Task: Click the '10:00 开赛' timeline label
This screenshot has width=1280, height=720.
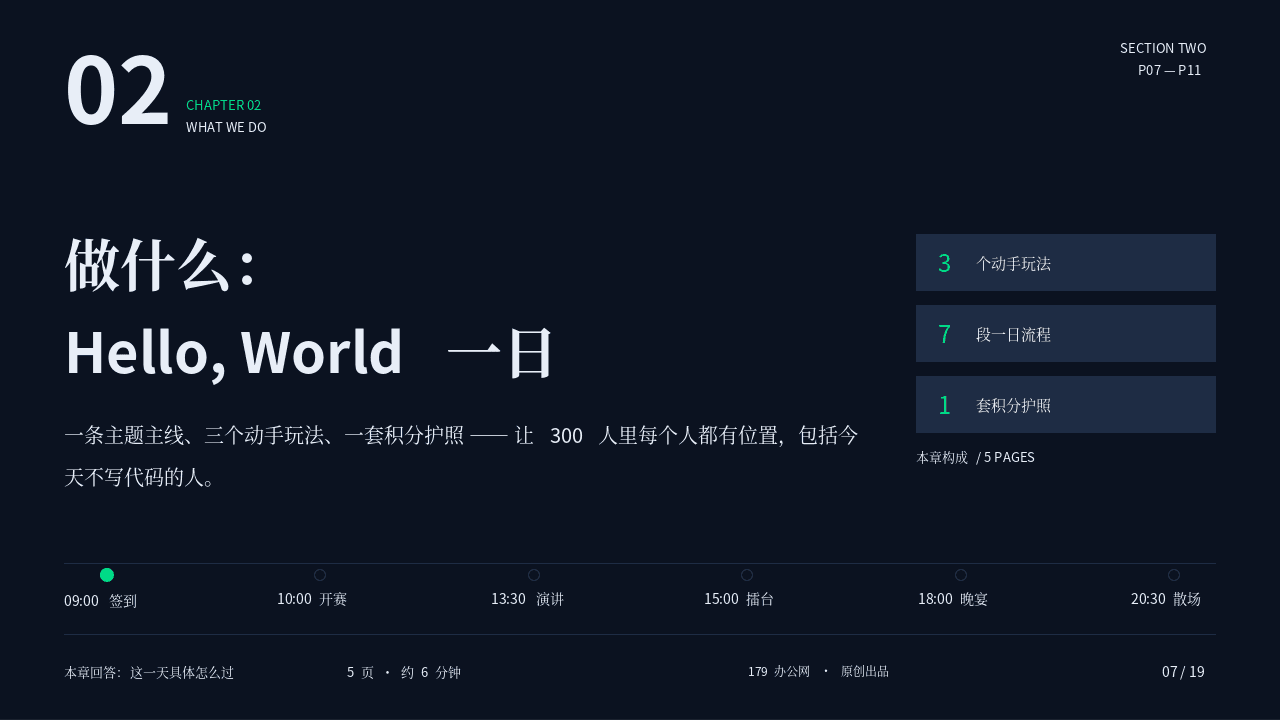Action: pyautogui.click(x=312, y=599)
